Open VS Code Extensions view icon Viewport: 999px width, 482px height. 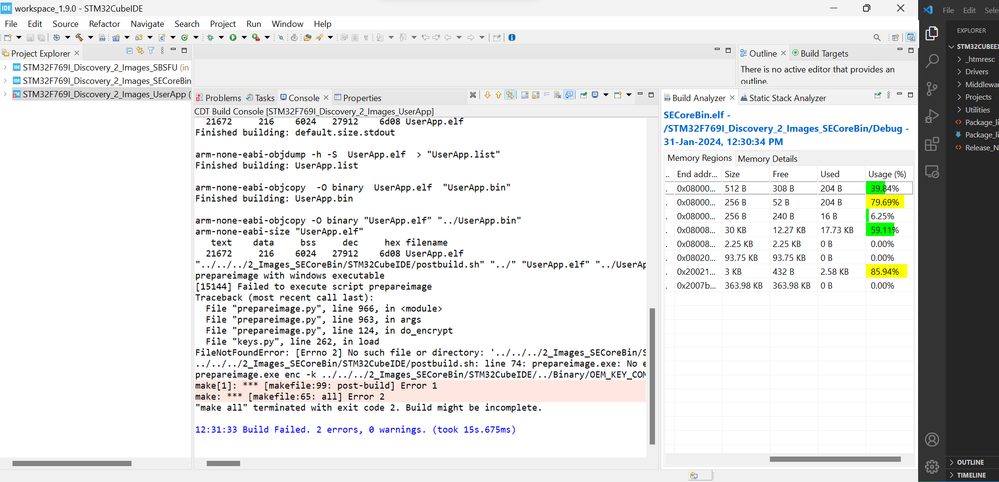pyautogui.click(x=932, y=144)
